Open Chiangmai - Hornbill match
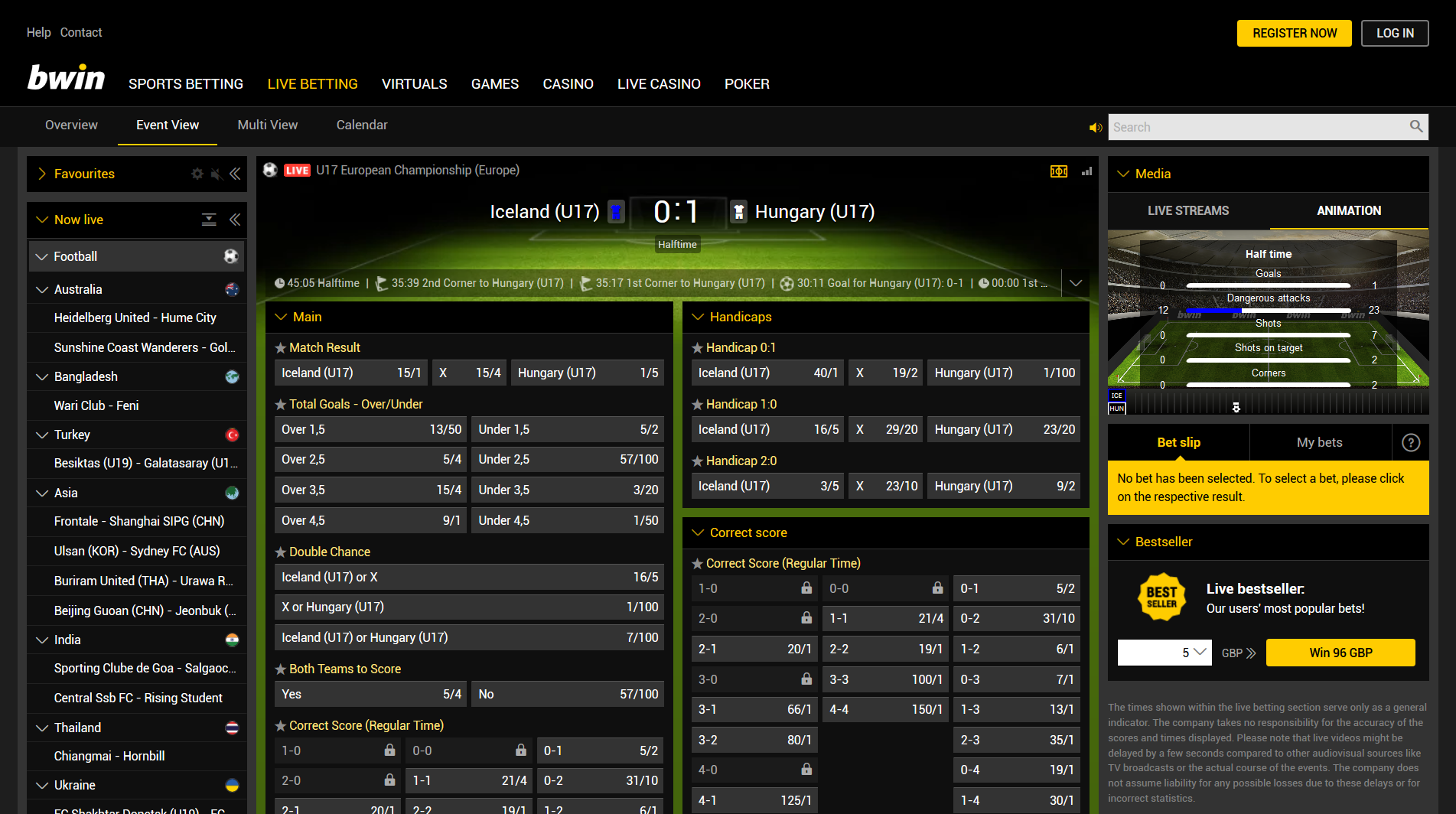This screenshot has height=814, width=1456. 109,756
